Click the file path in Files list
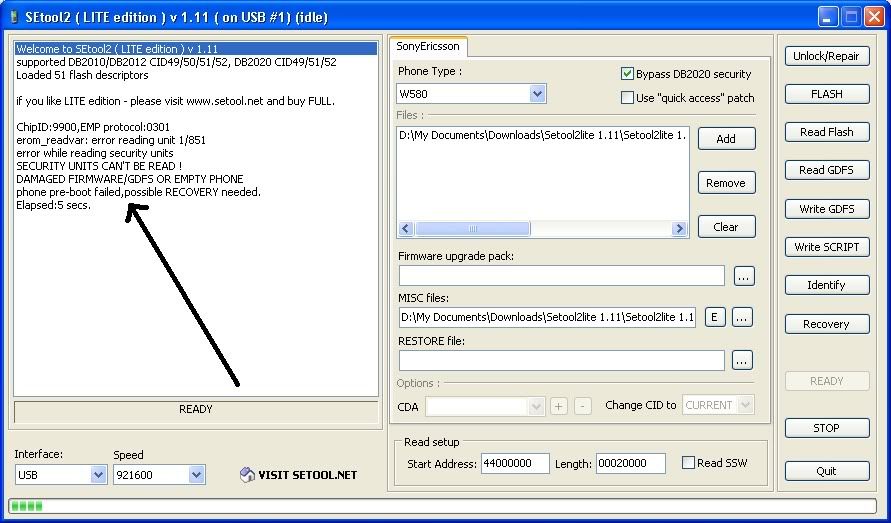This screenshot has width=891, height=523. point(543,135)
